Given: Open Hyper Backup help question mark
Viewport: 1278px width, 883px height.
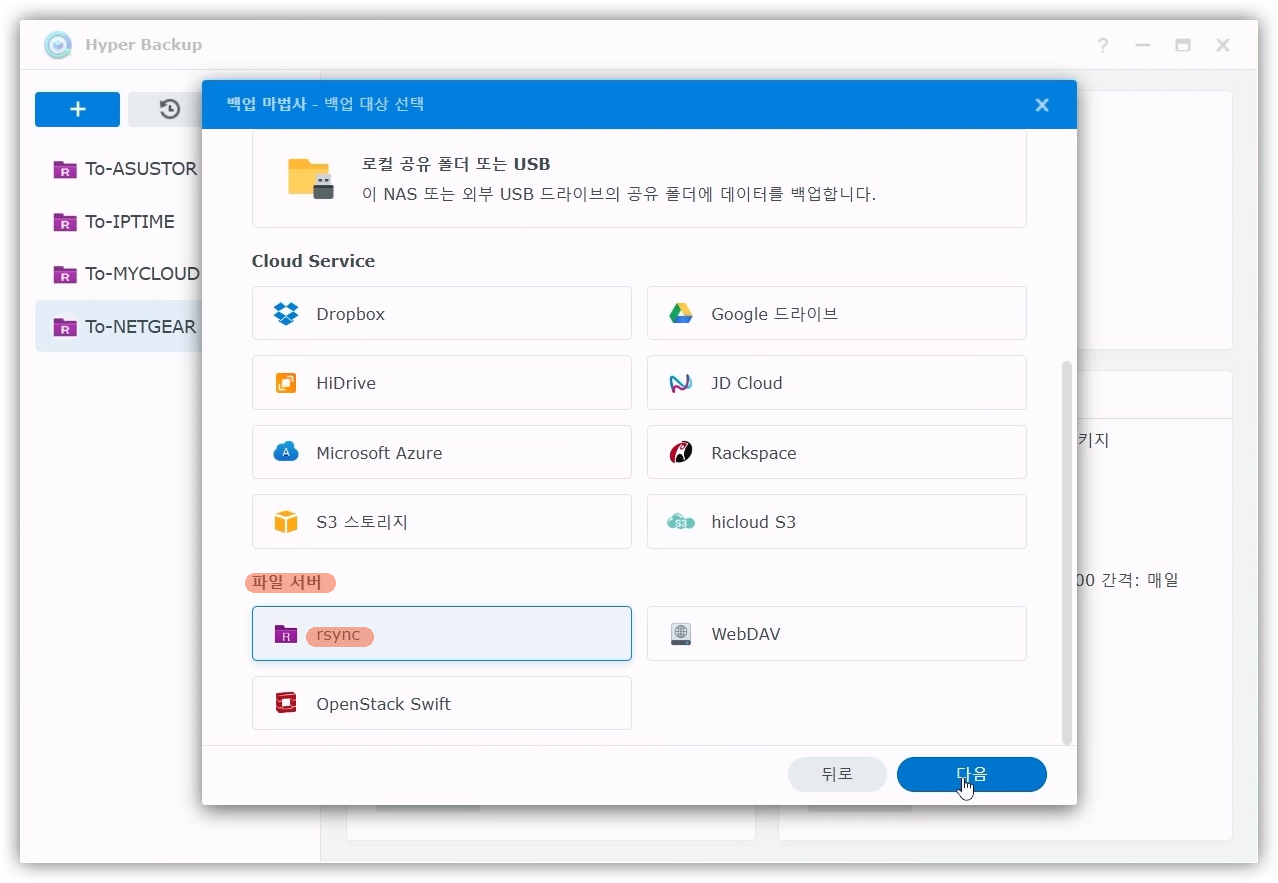Looking at the screenshot, I should pyautogui.click(x=1102, y=45).
